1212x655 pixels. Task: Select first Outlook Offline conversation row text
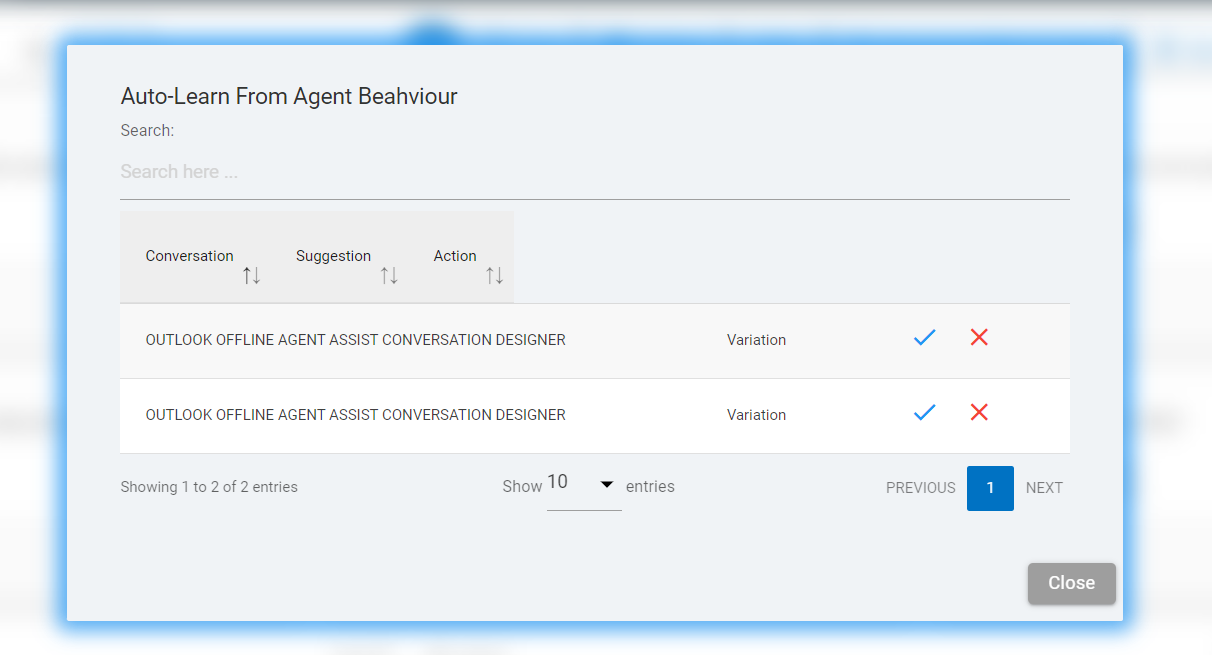point(355,340)
